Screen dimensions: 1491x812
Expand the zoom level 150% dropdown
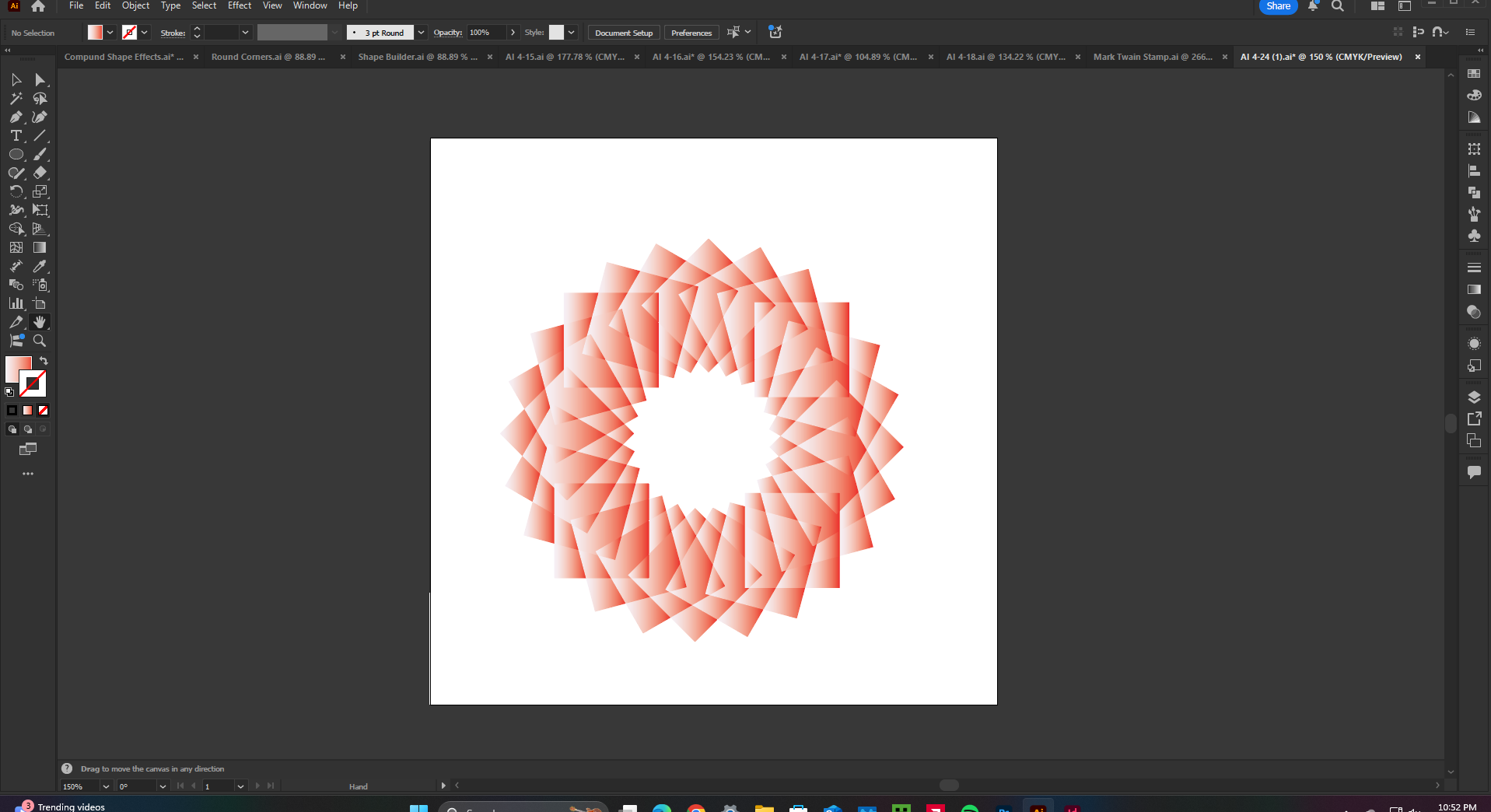106,786
